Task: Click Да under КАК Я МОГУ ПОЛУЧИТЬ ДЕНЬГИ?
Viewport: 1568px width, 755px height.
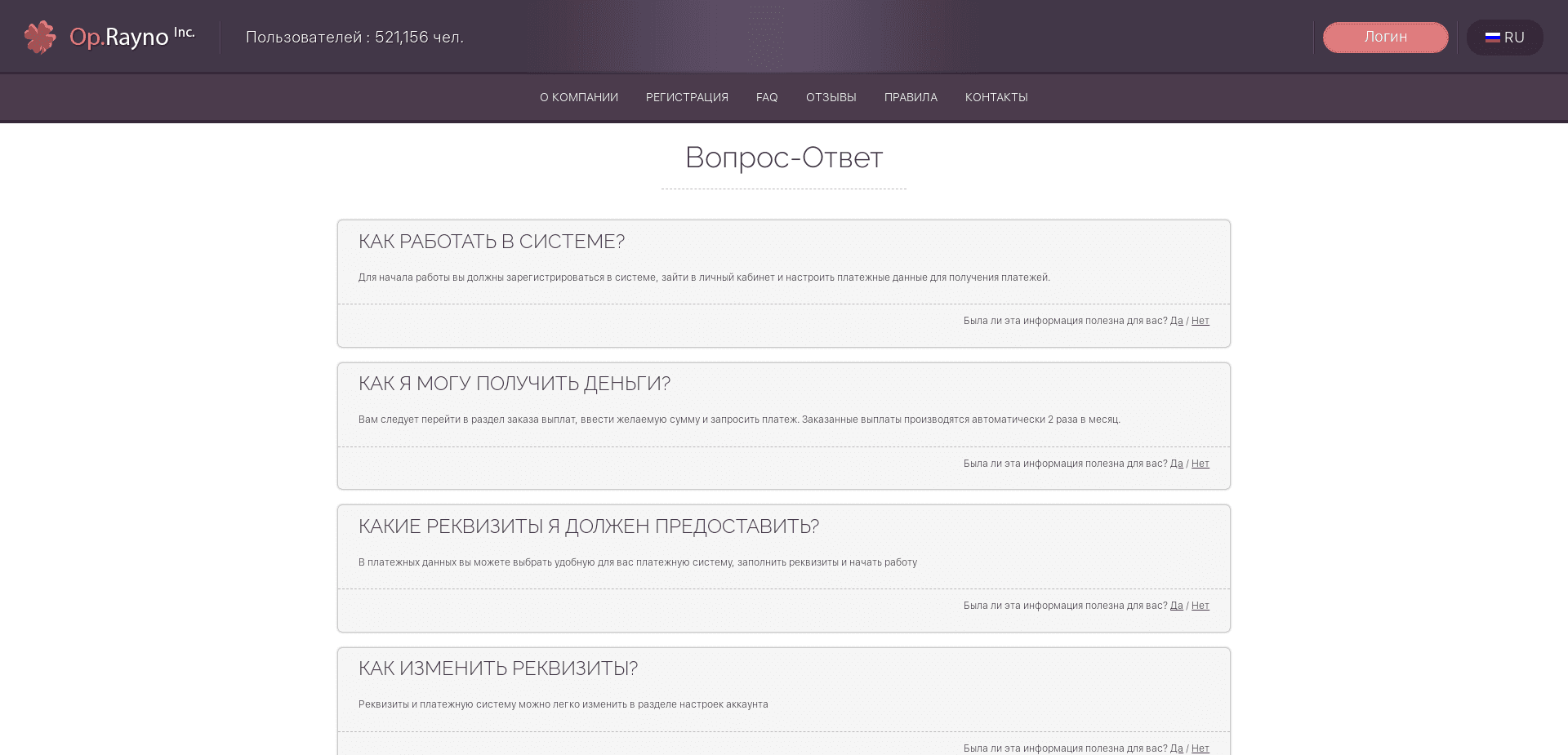Action: 1176,463
